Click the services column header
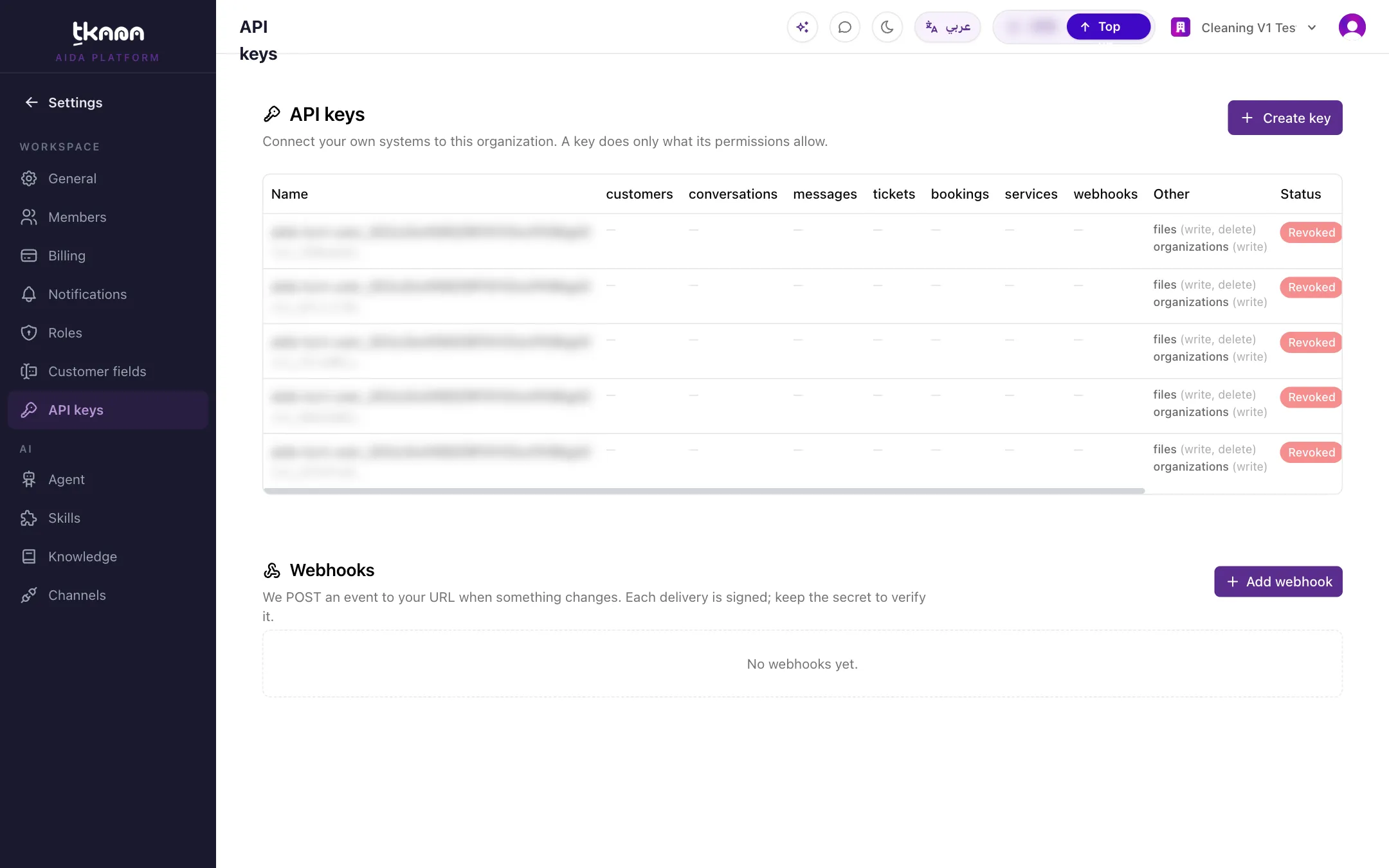The width and height of the screenshot is (1389, 868). pos(1031,194)
